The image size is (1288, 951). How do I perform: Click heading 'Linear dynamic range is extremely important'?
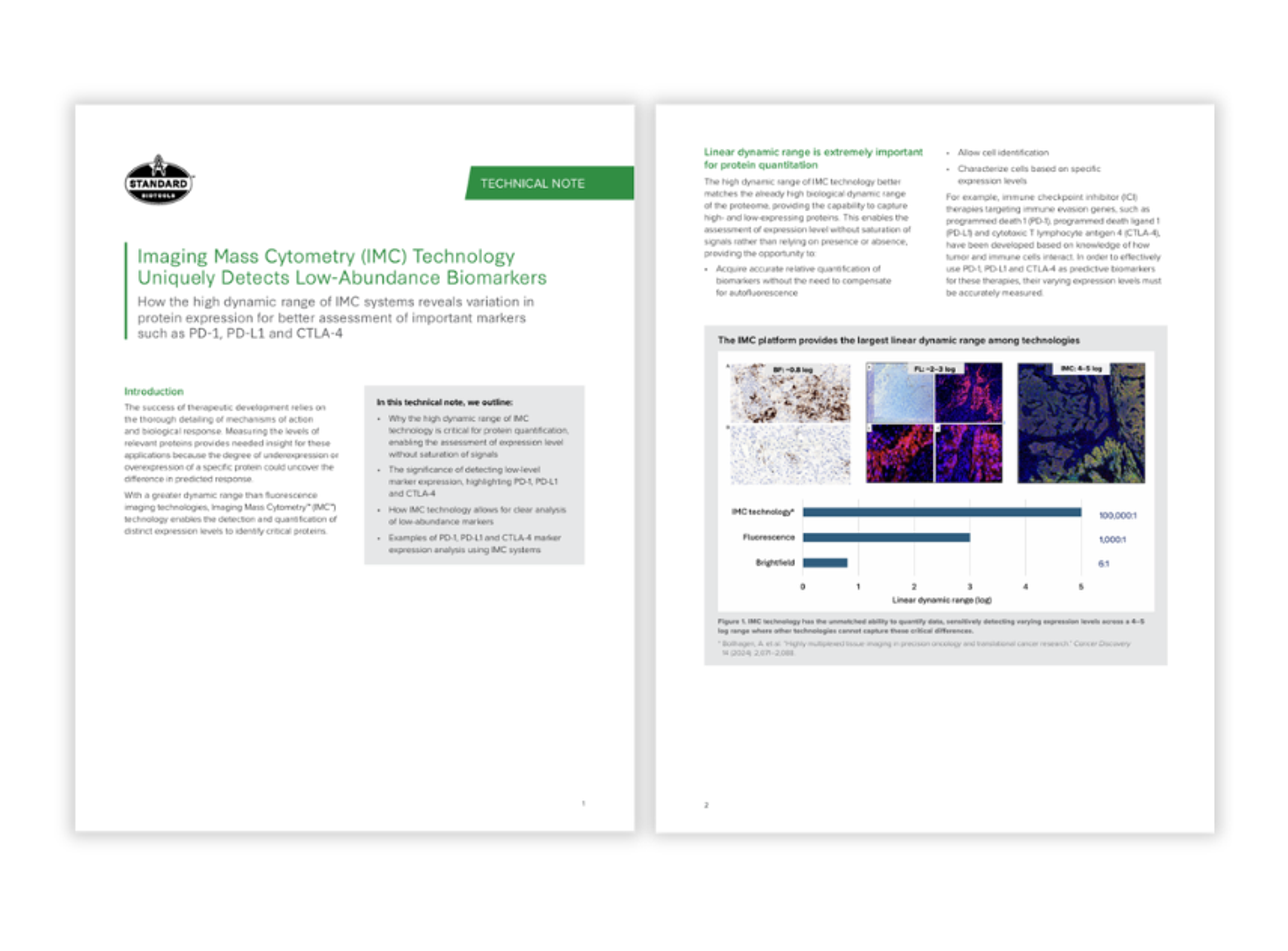pos(813,152)
